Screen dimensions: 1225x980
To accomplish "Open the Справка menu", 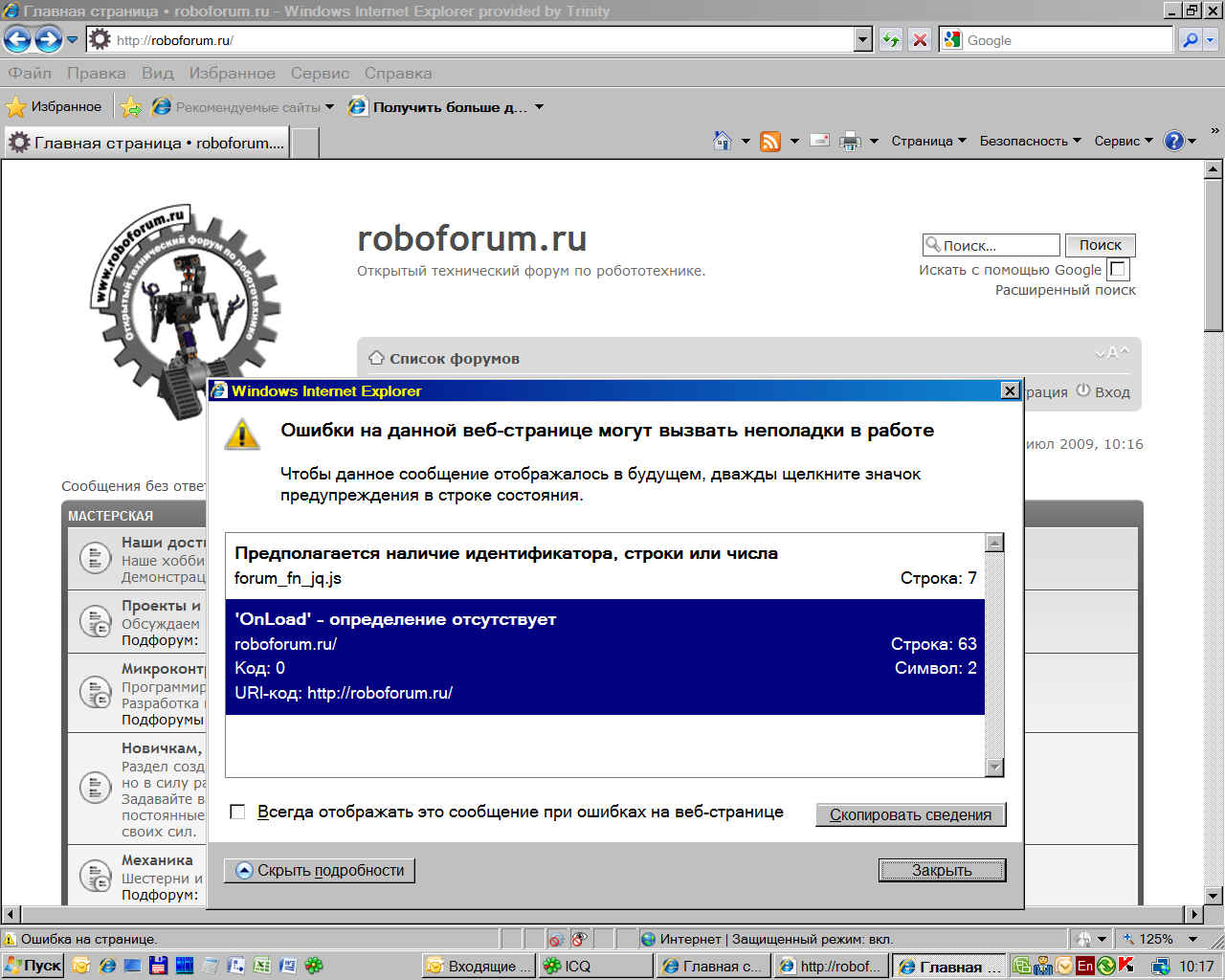I will point(398,73).
